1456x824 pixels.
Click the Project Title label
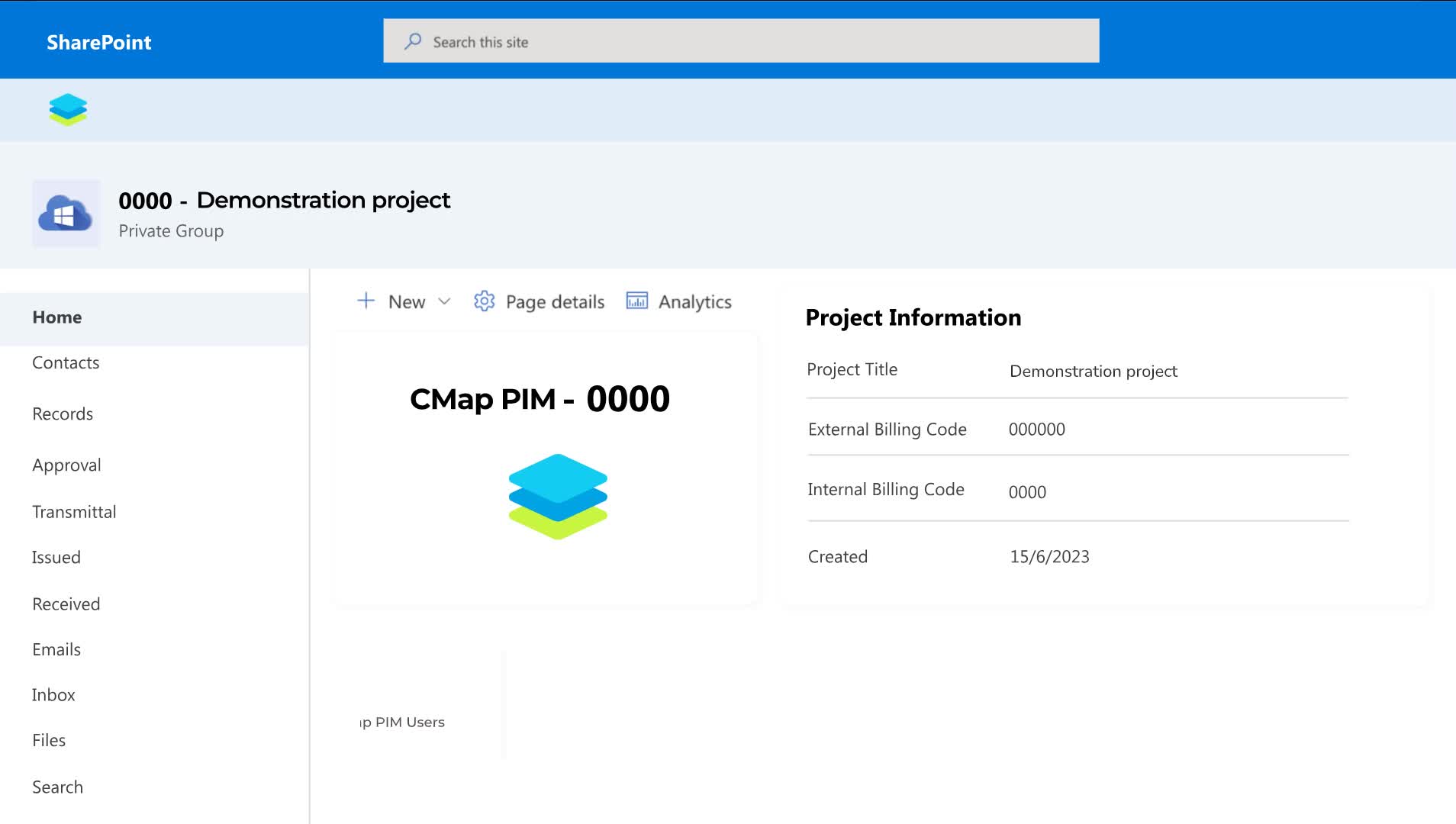pos(852,369)
